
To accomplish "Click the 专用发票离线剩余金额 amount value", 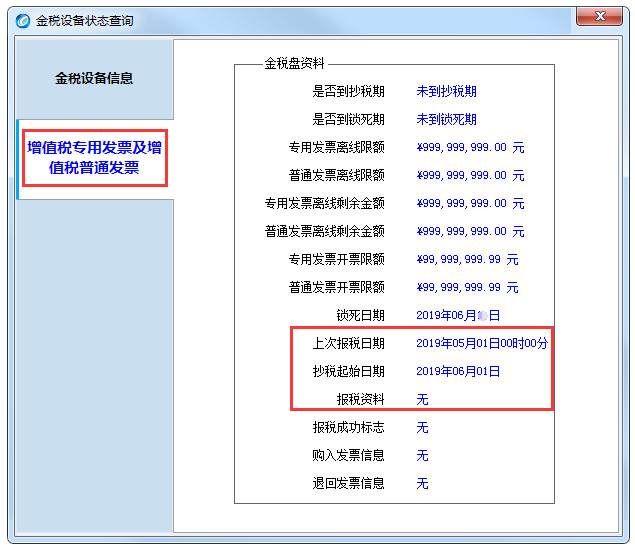I will pos(470,203).
